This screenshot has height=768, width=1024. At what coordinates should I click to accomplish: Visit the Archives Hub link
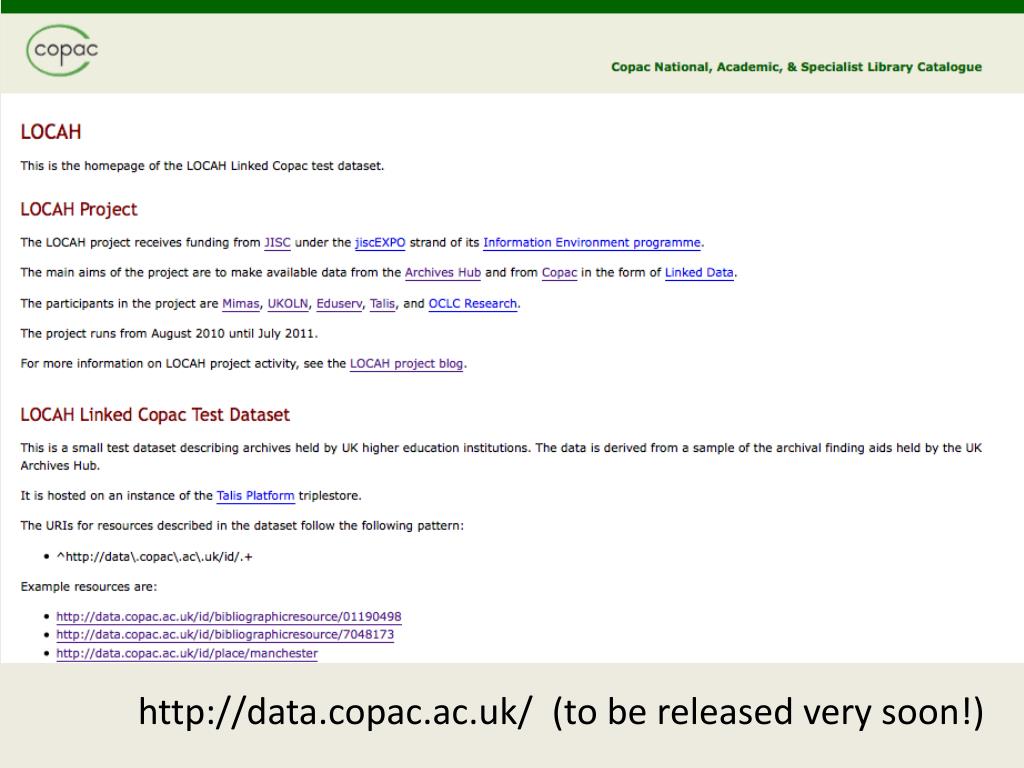pyautogui.click(x=443, y=273)
